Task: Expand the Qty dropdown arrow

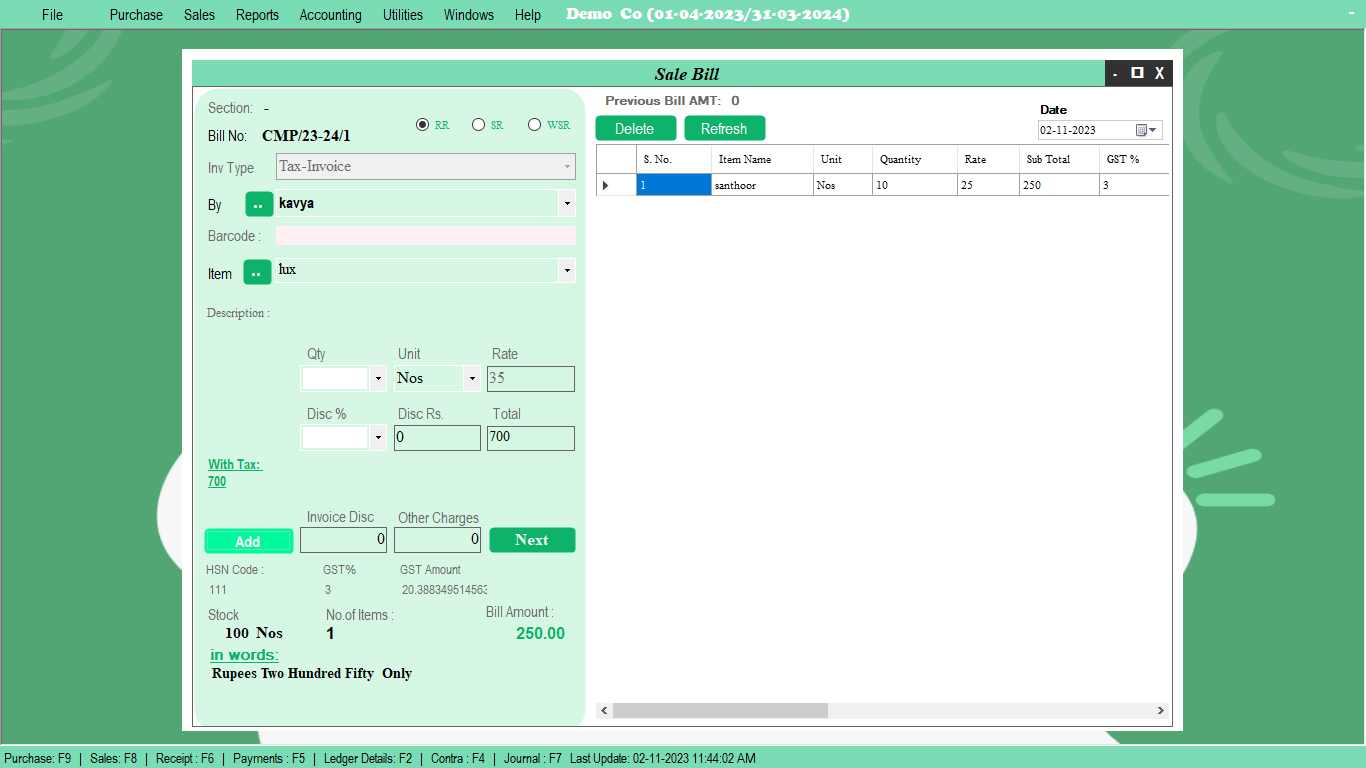Action: pyautogui.click(x=378, y=378)
